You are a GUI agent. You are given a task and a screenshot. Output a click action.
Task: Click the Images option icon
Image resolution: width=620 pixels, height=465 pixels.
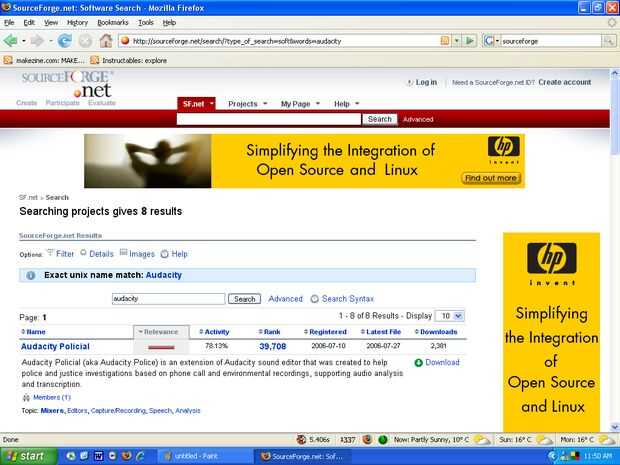point(123,252)
